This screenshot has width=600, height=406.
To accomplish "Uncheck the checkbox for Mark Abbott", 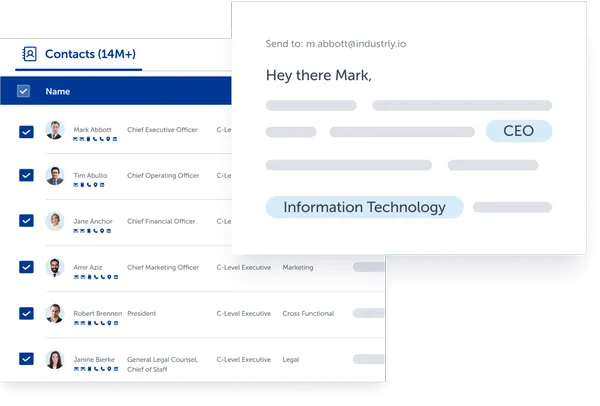I will click(x=26, y=131).
